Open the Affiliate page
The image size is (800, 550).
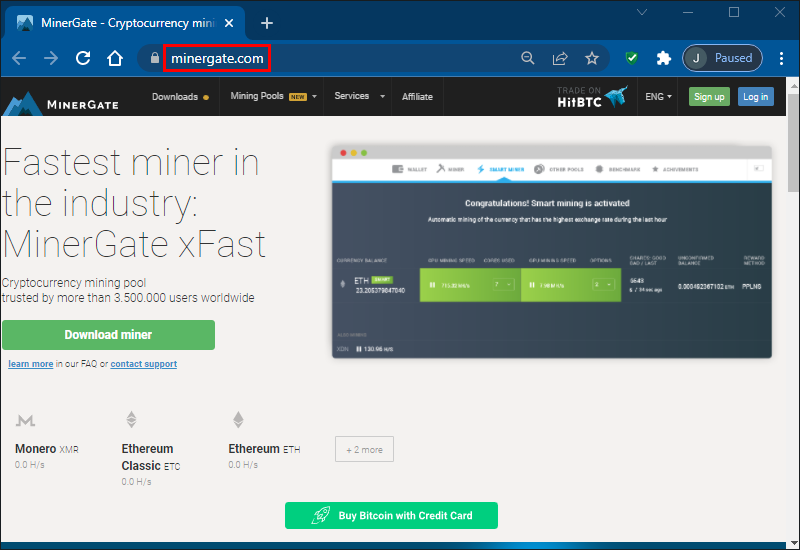click(x=417, y=96)
